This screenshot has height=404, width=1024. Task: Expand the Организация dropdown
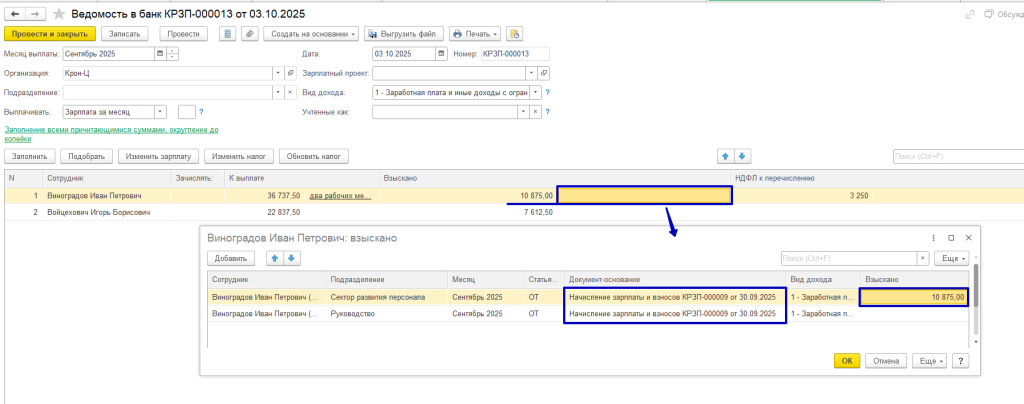(277, 73)
